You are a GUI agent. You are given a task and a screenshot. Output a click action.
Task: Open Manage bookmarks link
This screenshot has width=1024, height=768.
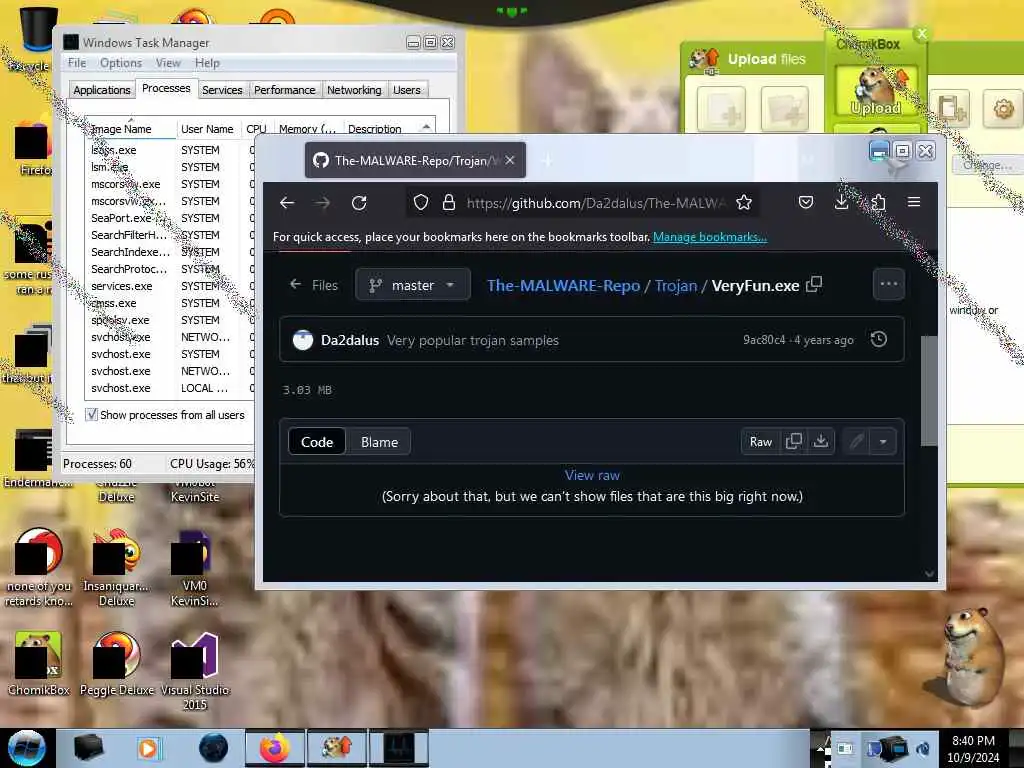709,237
